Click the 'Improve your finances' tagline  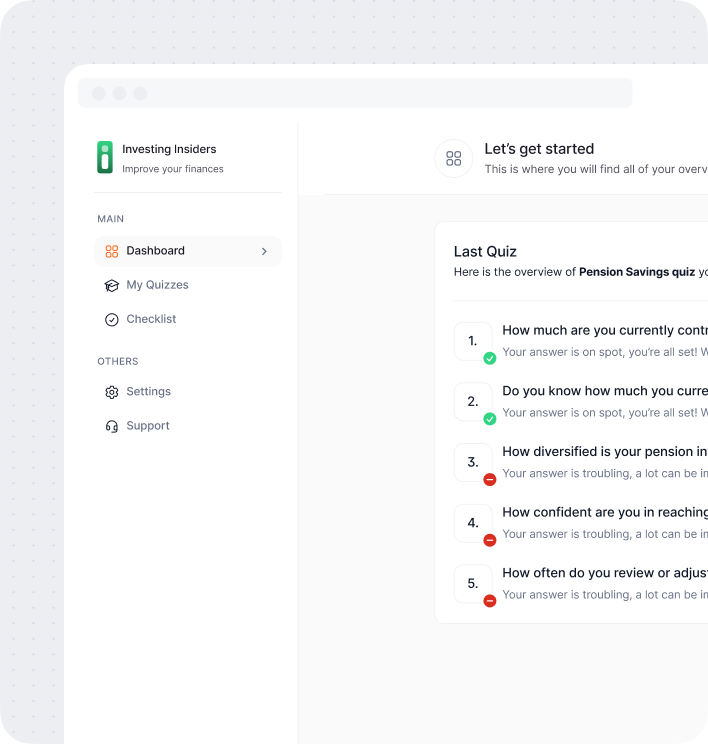point(173,169)
